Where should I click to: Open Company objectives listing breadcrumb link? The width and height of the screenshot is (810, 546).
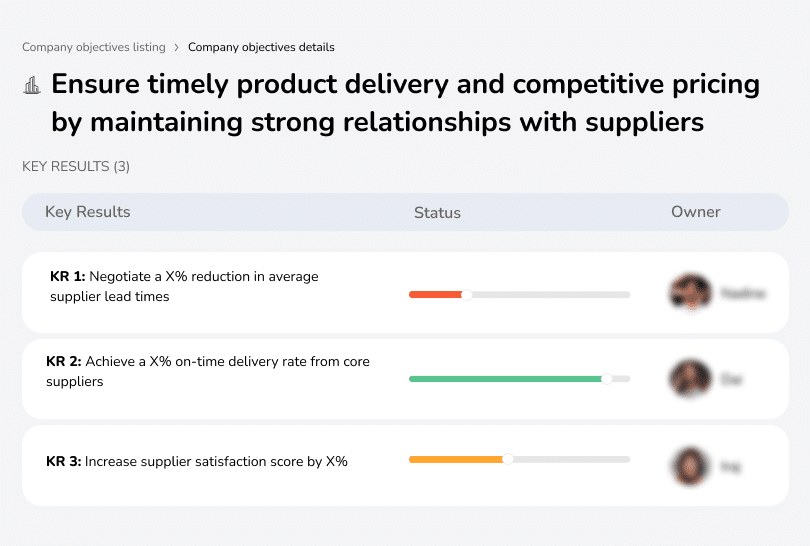point(94,47)
